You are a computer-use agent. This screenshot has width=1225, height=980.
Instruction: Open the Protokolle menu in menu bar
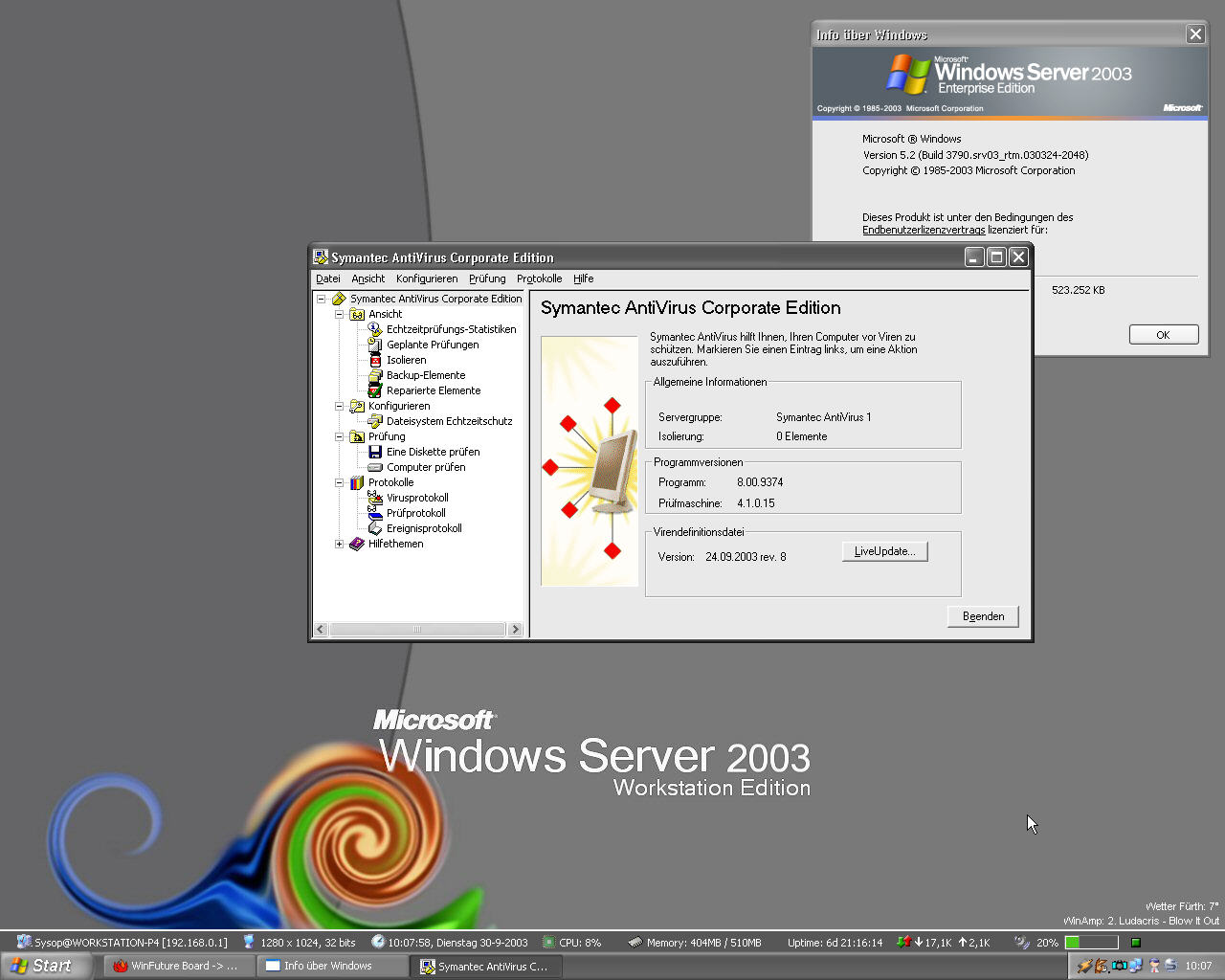539,278
